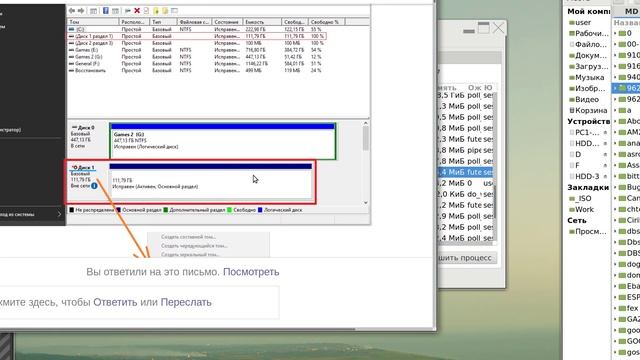Click disk pane scrollbar down arrow
This screenshot has width=640, height=360.
pyautogui.click(x=366, y=202)
